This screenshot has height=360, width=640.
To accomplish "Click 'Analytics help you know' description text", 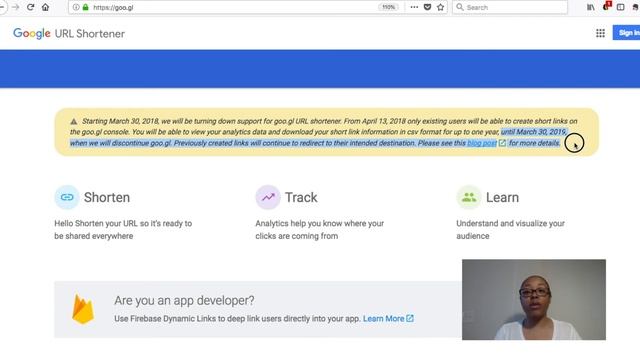I will [320, 230].
